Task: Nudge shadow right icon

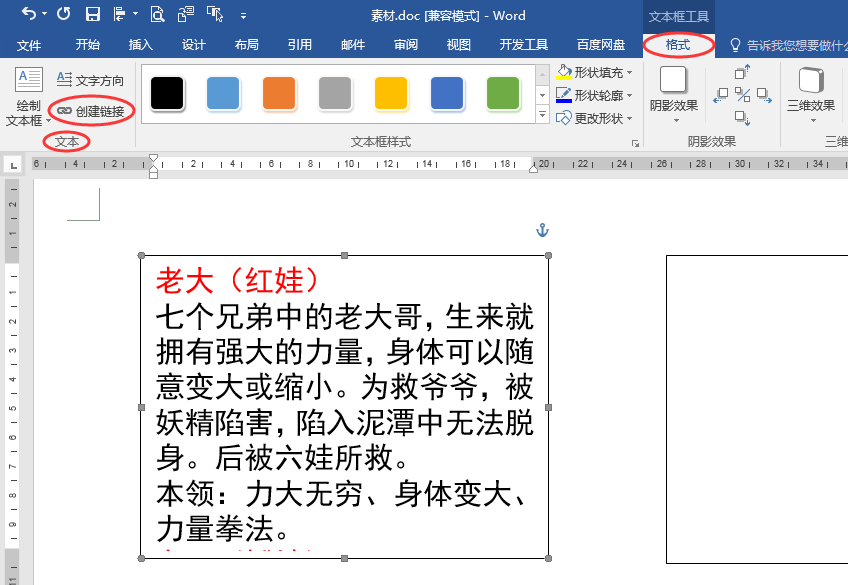Action: (x=764, y=95)
